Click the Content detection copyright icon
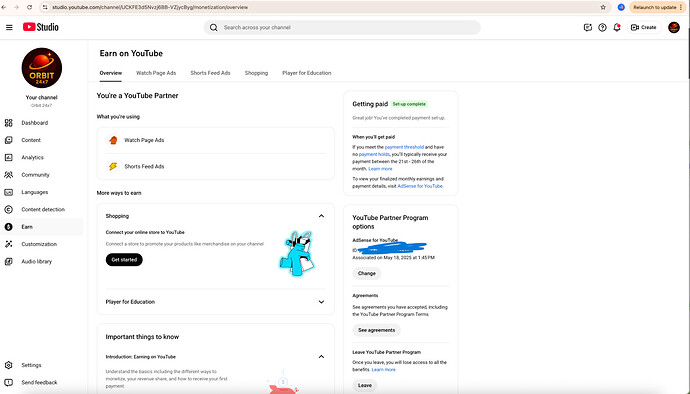The image size is (690, 394). click(8, 210)
